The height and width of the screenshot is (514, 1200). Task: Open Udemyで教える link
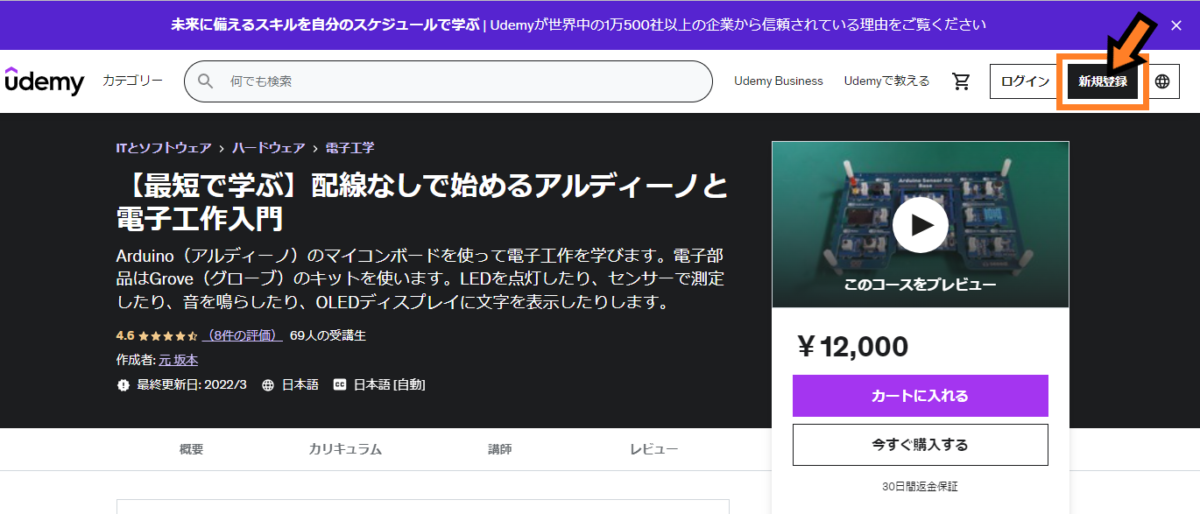(886, 81)
